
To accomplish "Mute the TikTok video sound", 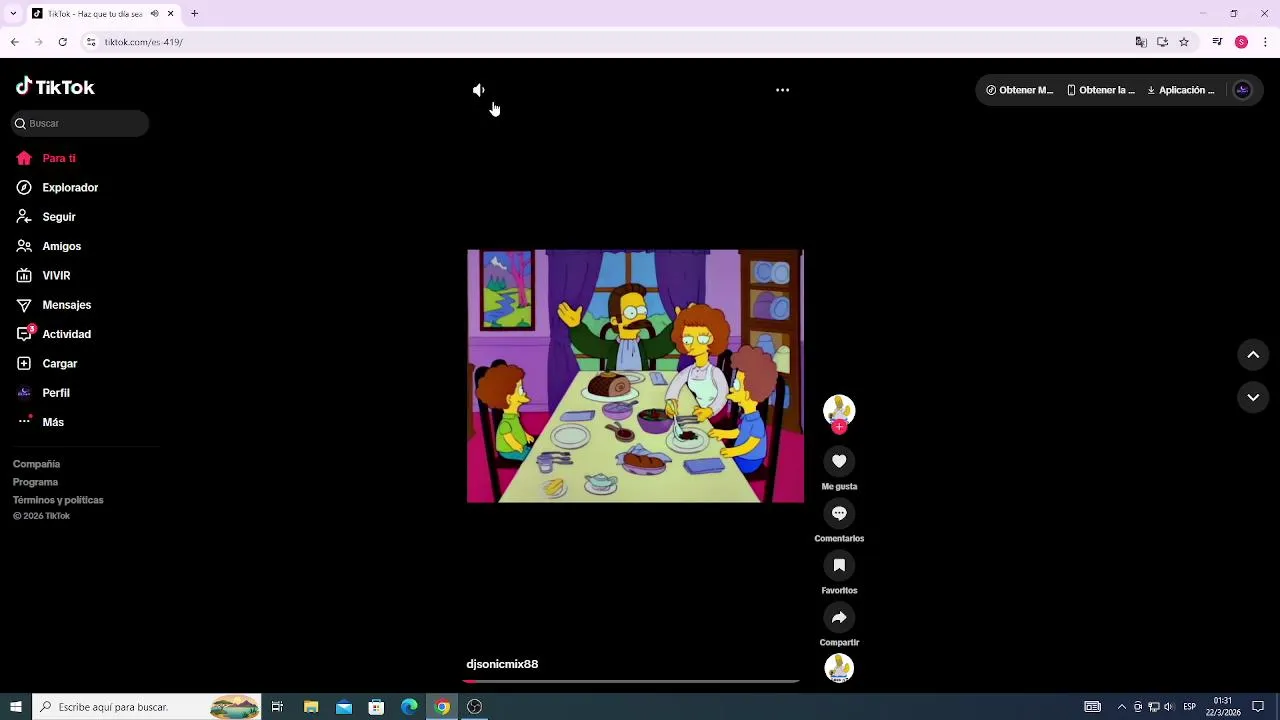I will coord(479,90).
